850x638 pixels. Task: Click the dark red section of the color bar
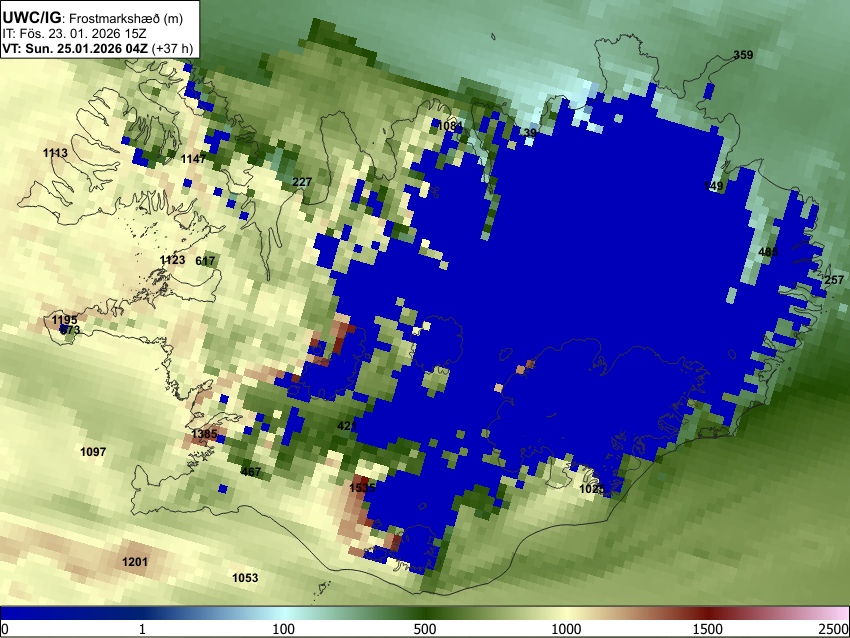click(x=708, y=613)
